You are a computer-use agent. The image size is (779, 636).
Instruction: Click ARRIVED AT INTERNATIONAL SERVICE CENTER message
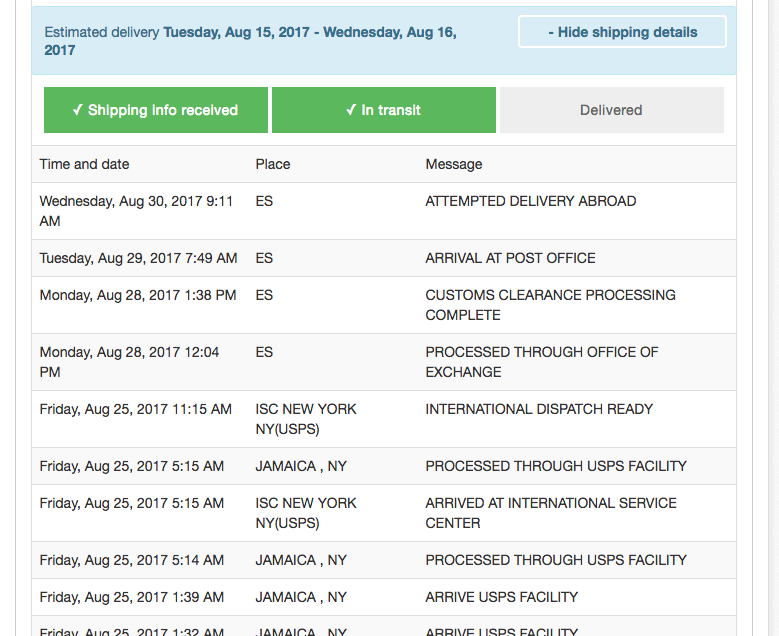point(550,513)
